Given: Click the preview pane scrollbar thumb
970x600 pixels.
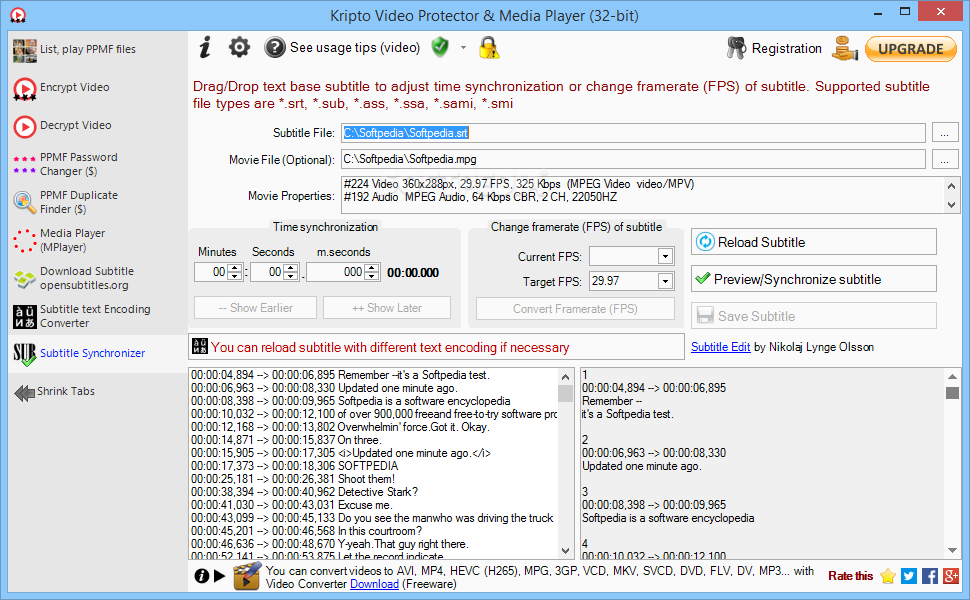Looking at the screenshot, I should coord(952,393).
